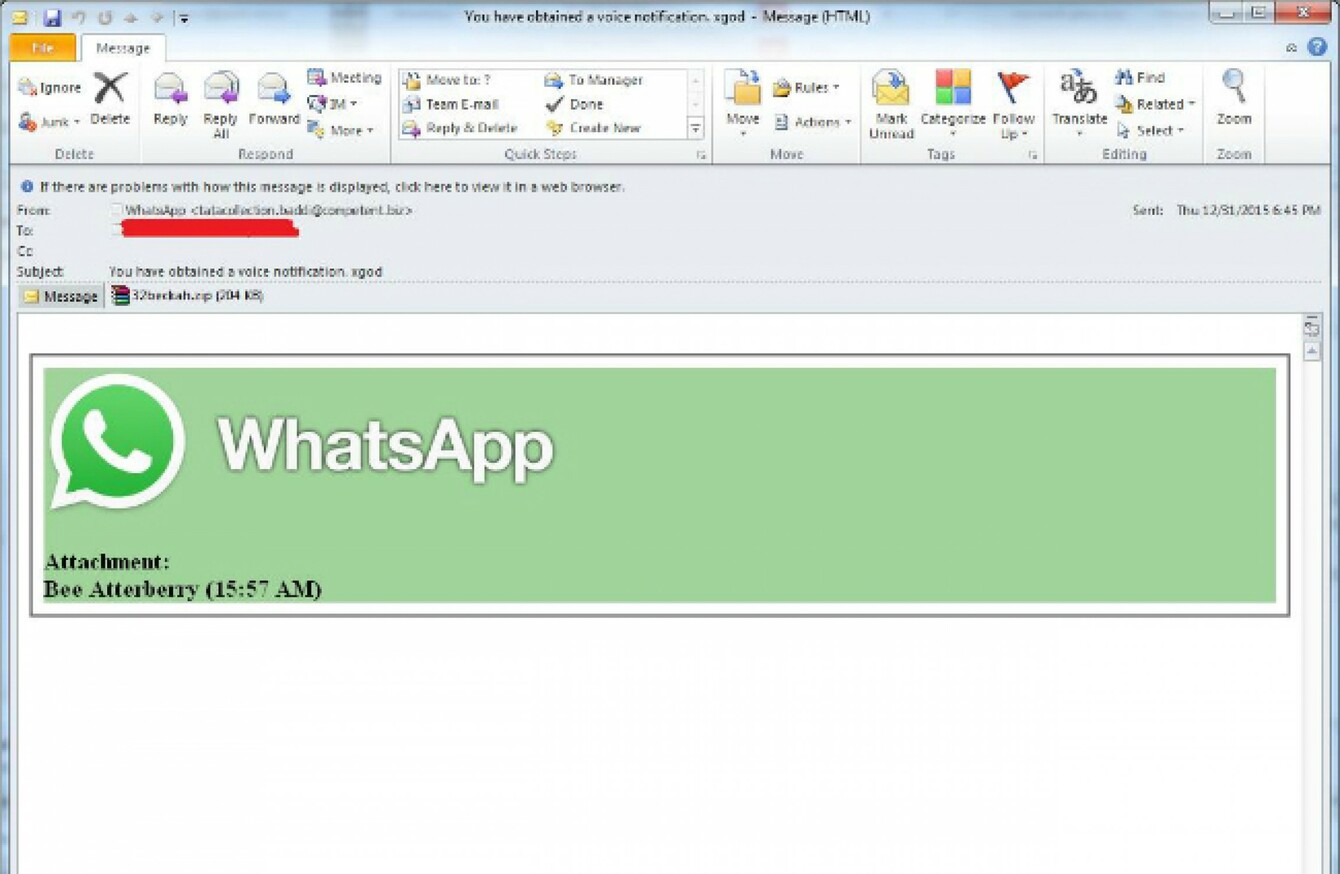Set a Follow Up flag
The image size is (1340, 874).
1013,104
